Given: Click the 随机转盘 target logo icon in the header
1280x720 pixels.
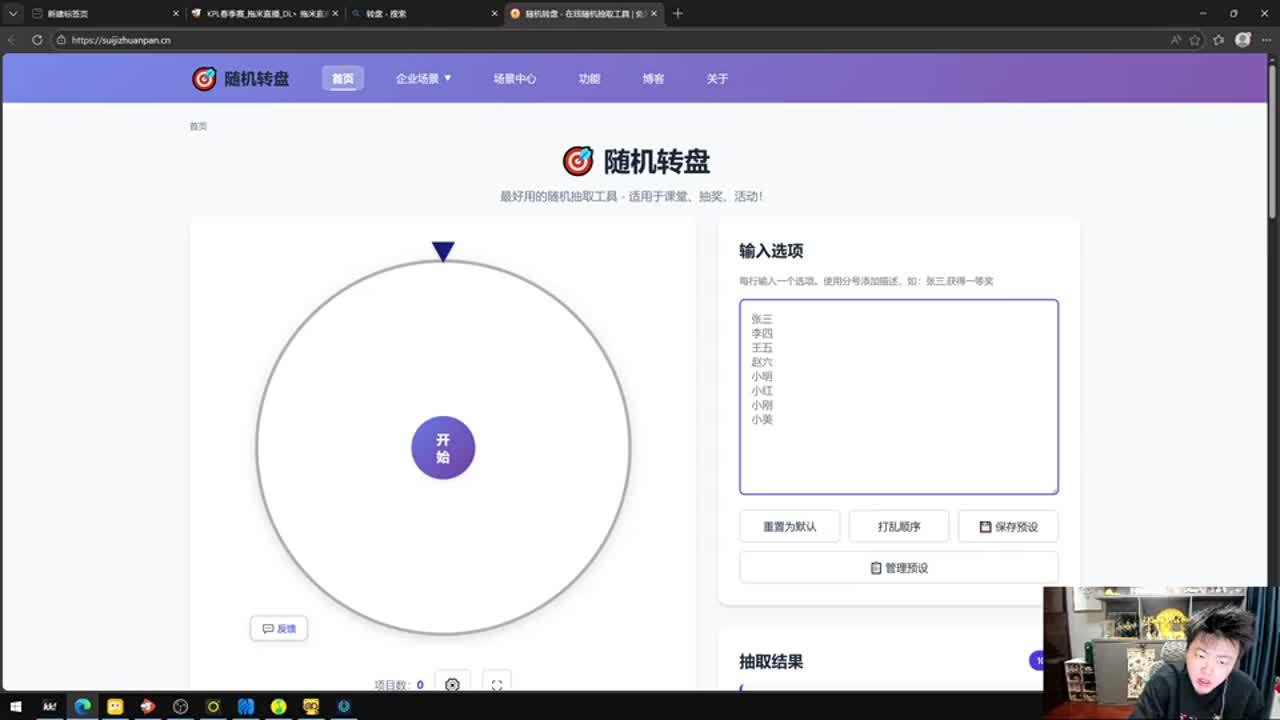Looking at the screenshot, I should pos(204,79).
